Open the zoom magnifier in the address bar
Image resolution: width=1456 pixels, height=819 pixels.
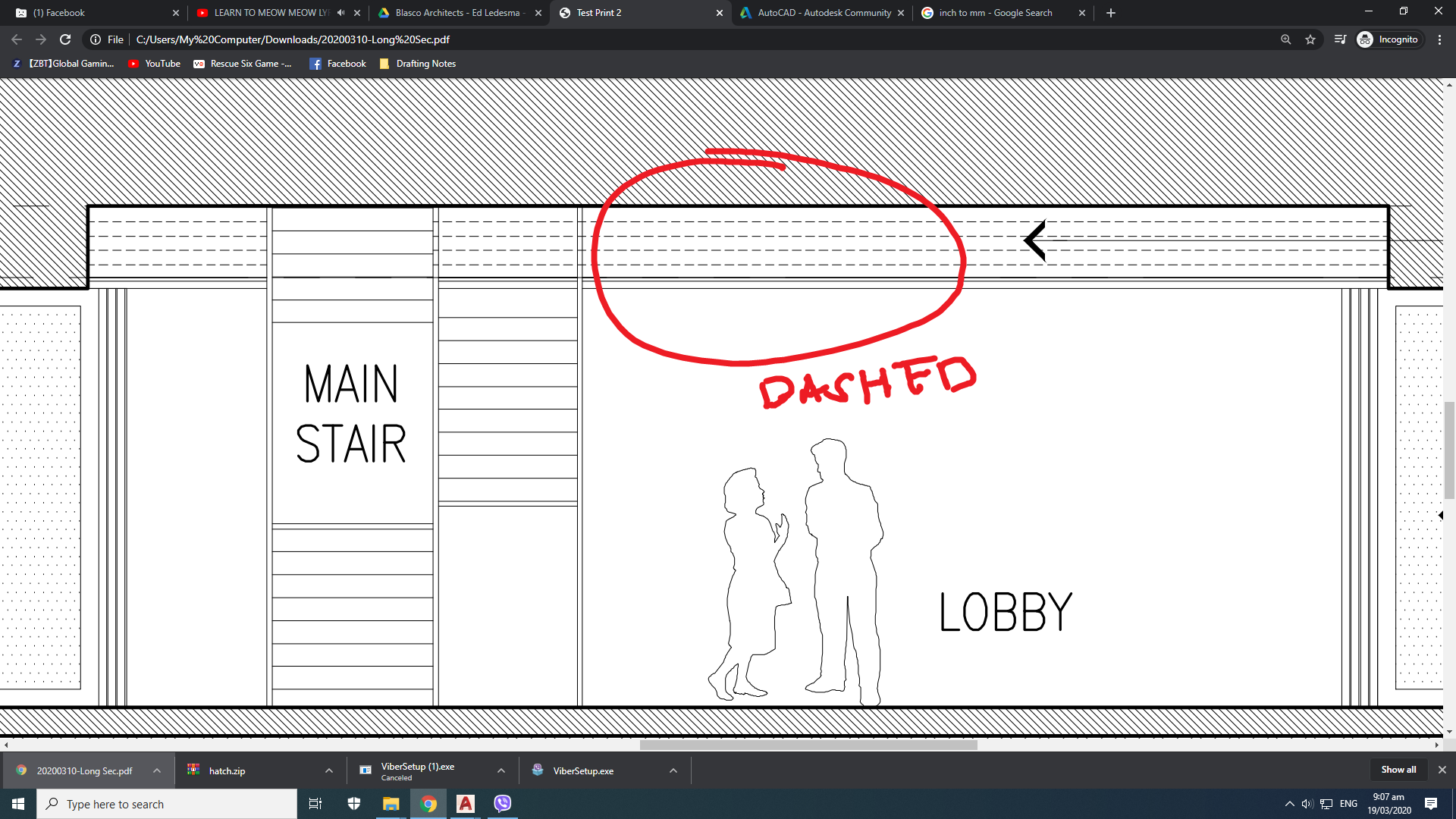click(1285, 39)
